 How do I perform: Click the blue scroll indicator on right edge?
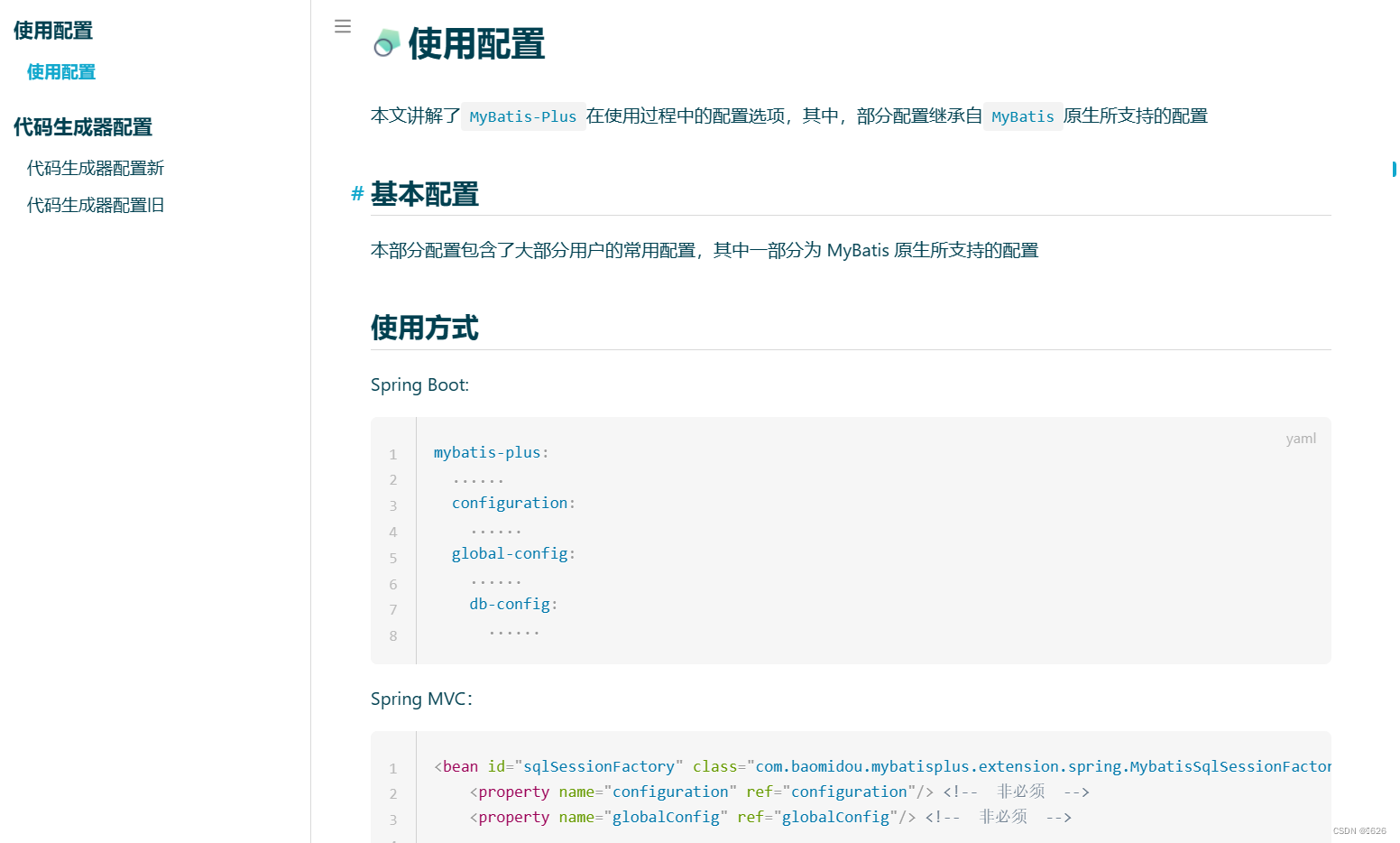point(1395,169)
